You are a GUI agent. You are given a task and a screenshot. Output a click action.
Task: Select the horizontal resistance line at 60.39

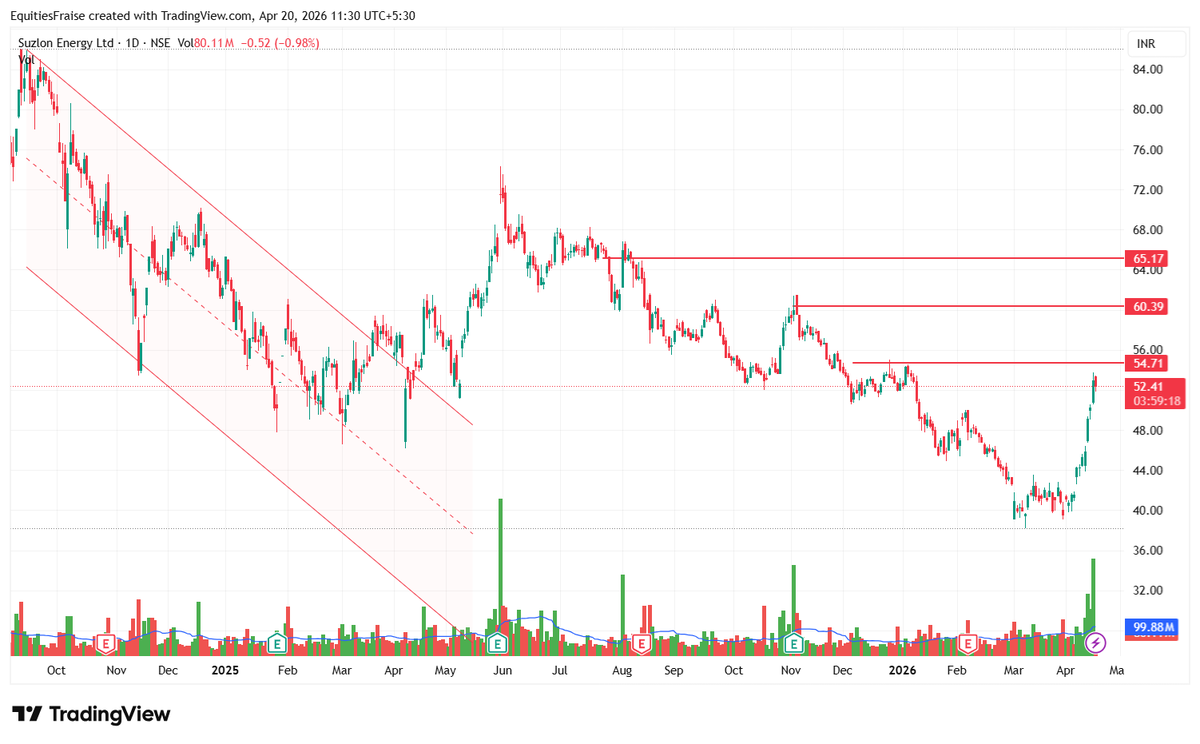(958, 306)
